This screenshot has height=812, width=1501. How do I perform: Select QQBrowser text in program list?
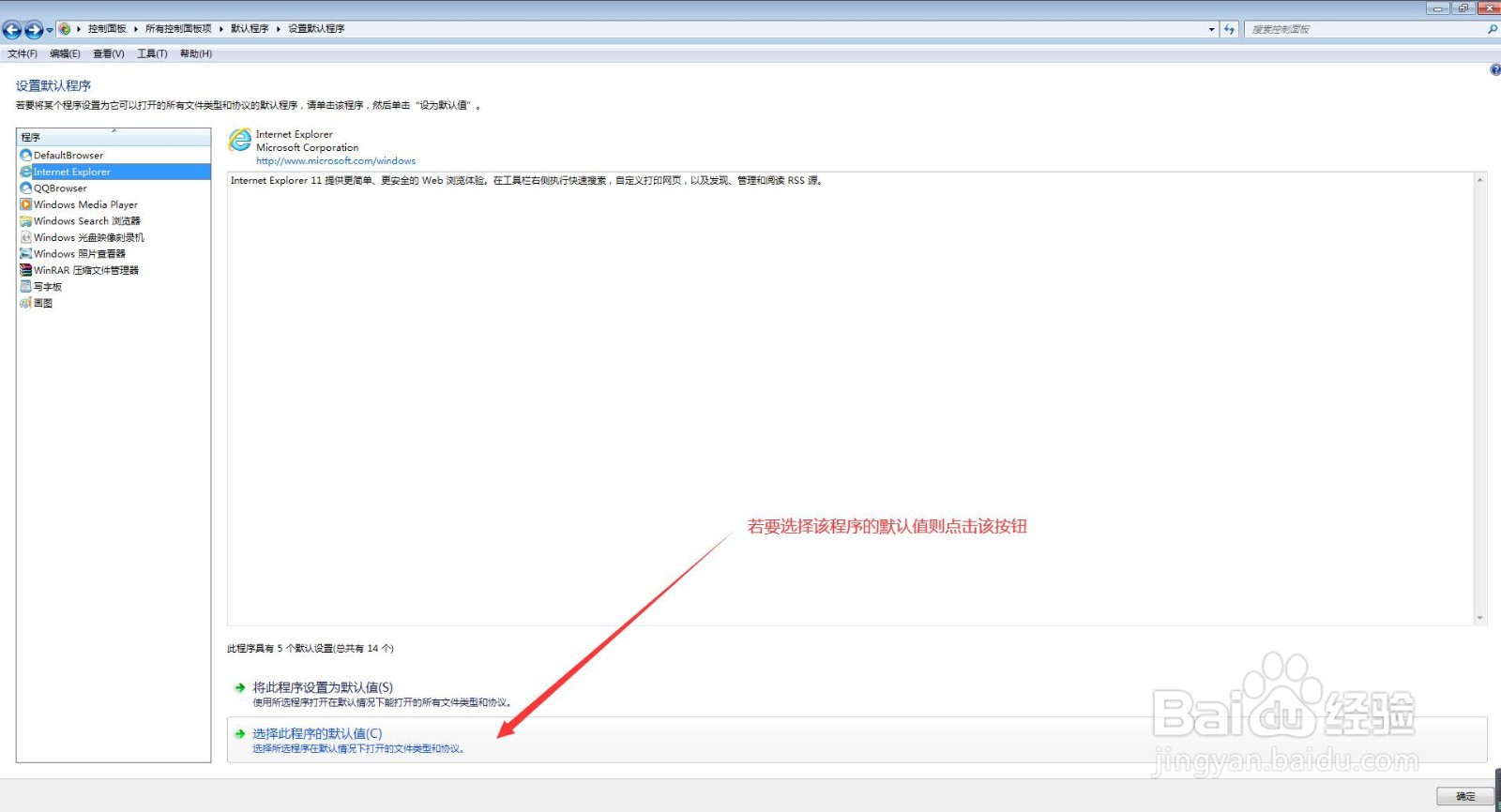tap(60, 188)
